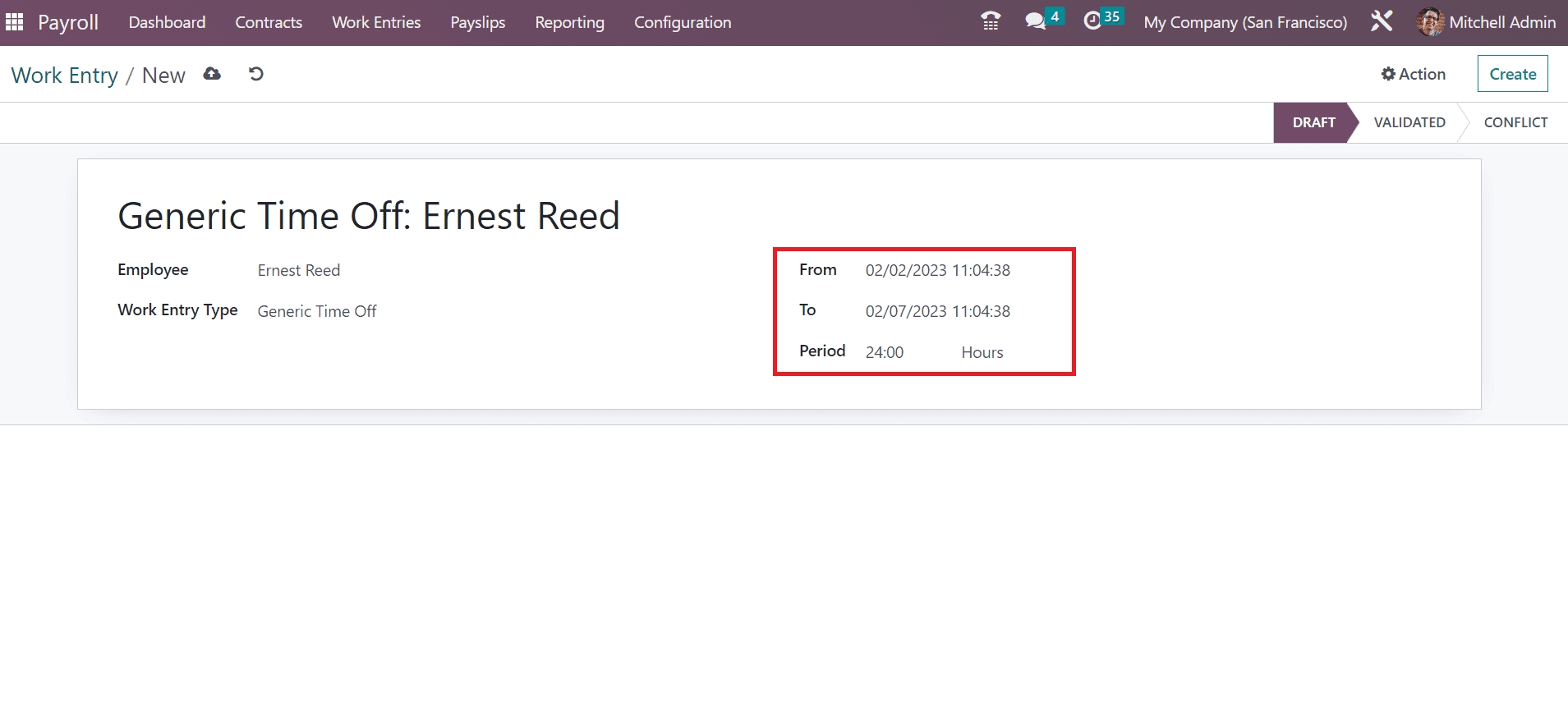Open the conversations messages icon
Image resolution: width=1568 pixels, height=720 pixels.
[x=1036, y=22]
